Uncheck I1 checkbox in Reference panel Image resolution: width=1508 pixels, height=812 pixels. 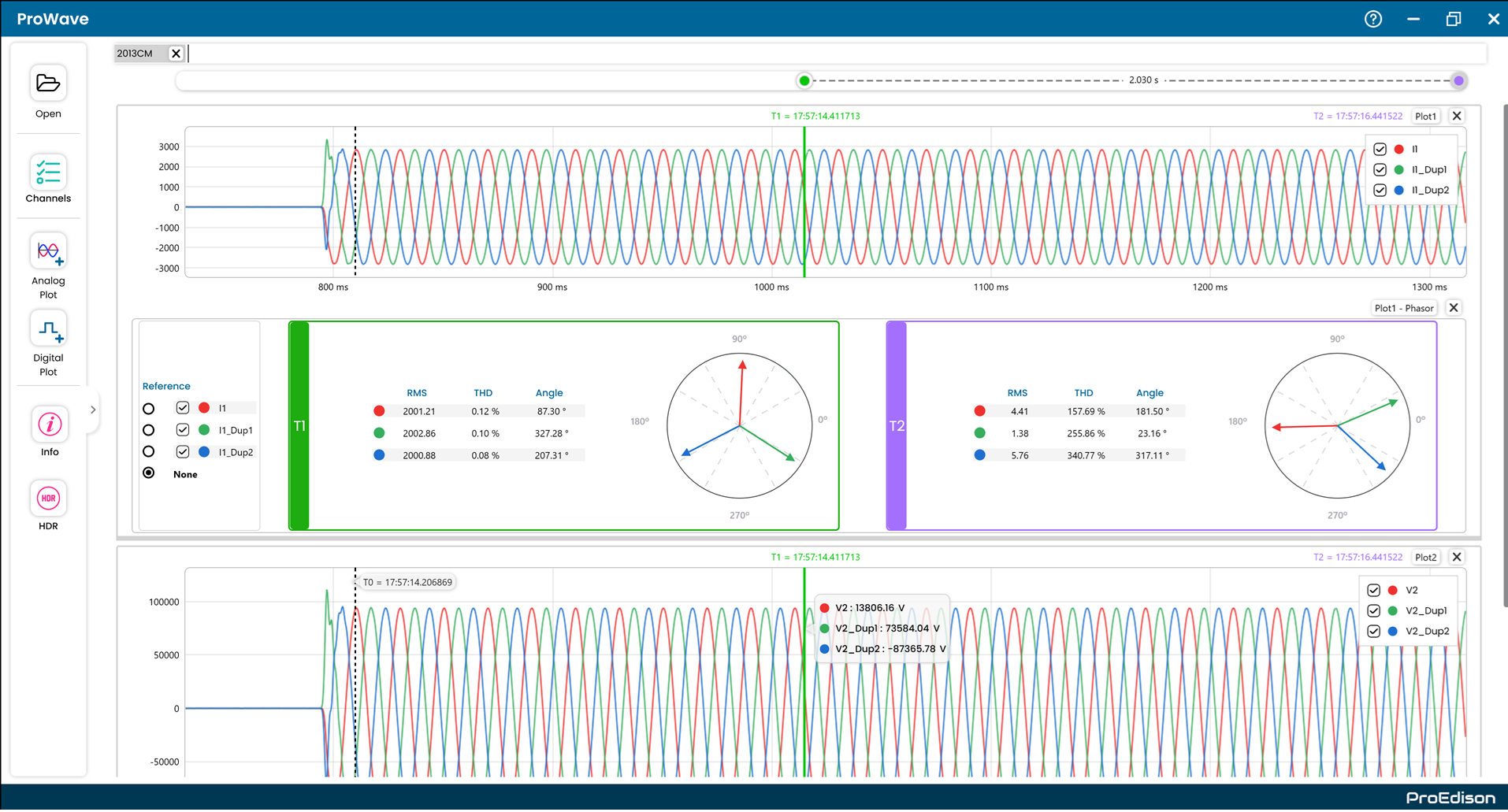point(183,407)
